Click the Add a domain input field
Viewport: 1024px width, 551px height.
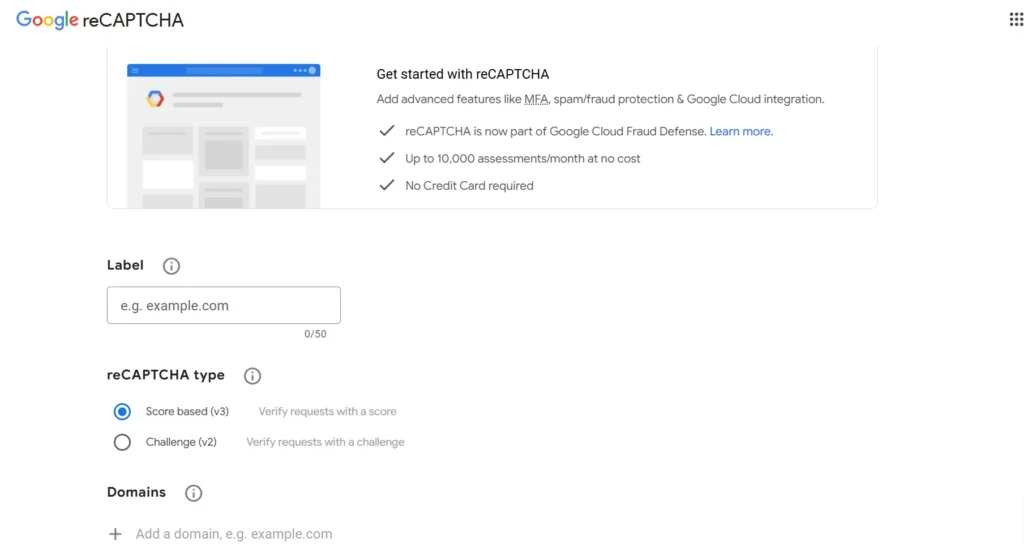(234, 534)
